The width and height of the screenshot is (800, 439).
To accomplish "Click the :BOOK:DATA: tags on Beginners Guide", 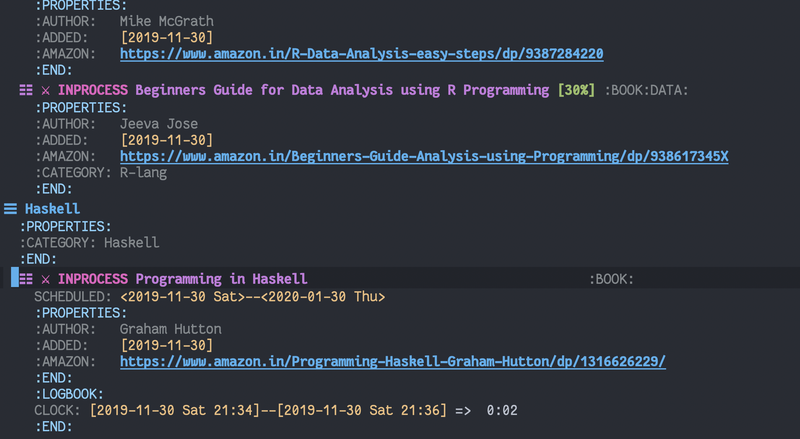I will [x=646, y=90].
